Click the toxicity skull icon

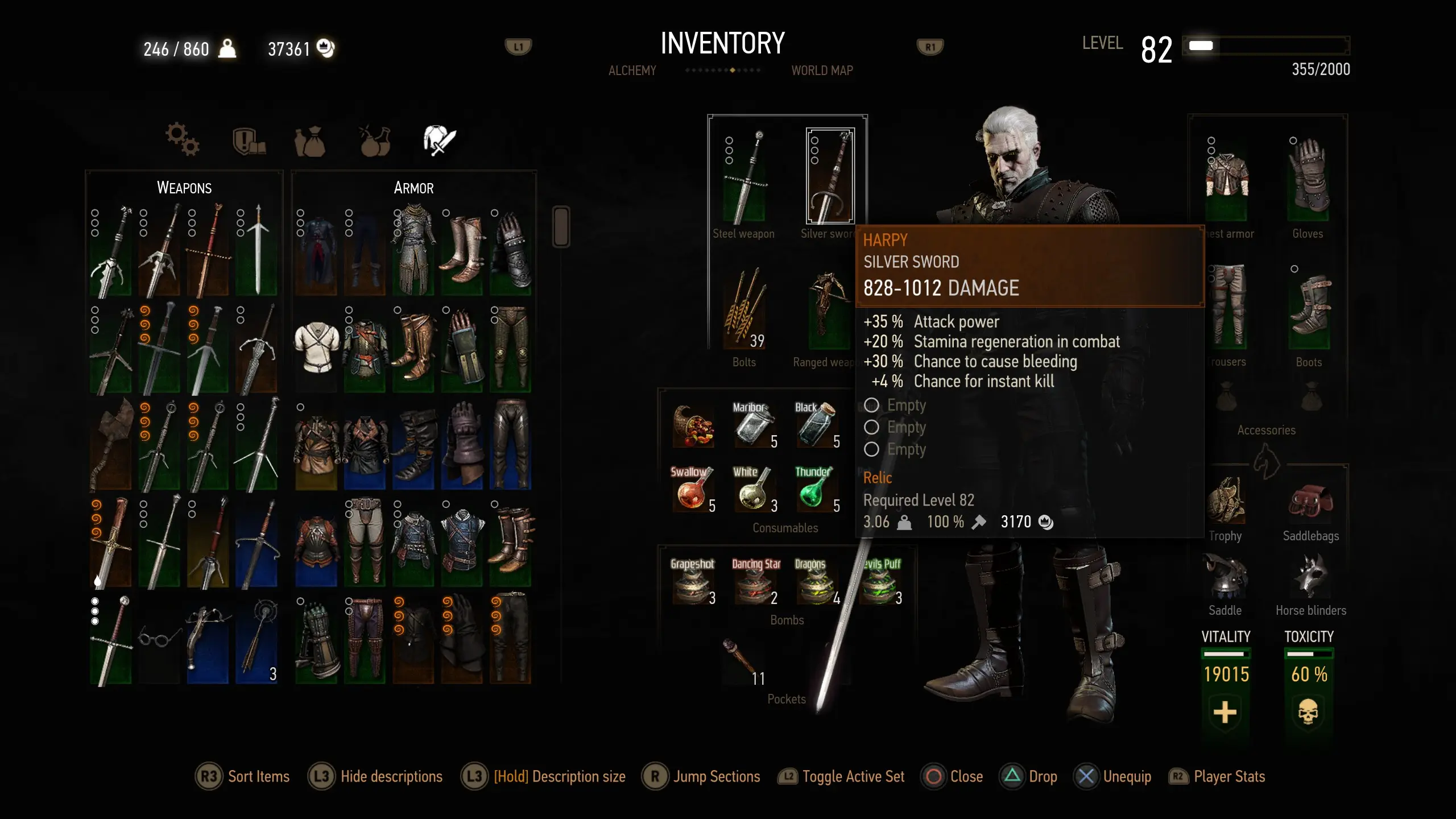click(1308, 712)
